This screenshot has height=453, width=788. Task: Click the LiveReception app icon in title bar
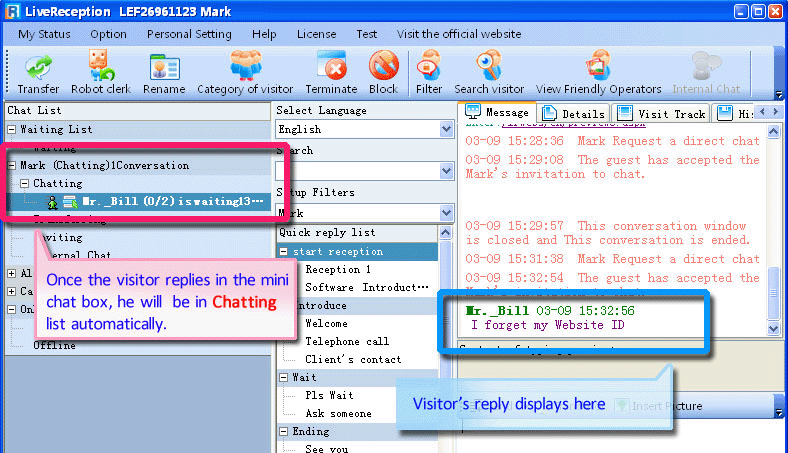tap(13, 11)
